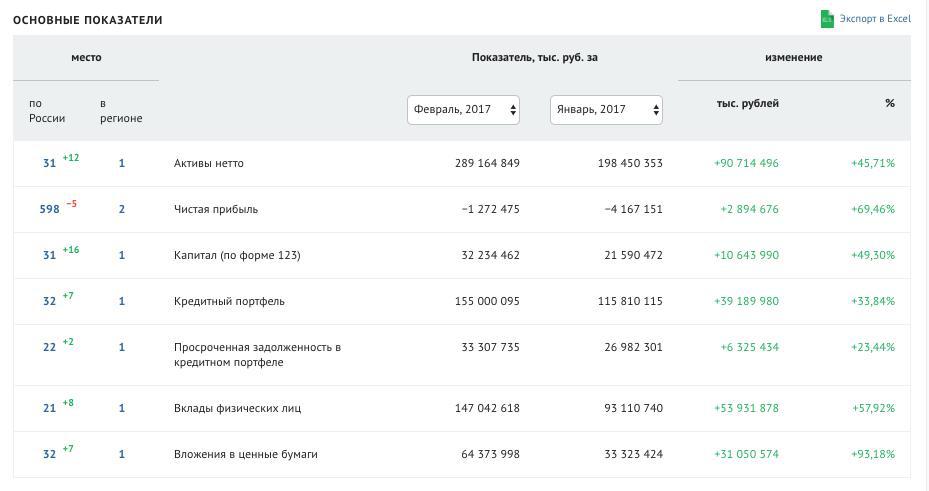Click the Активы нетто row label
This screenshot has width=929, height=491.
pos(209,163)
